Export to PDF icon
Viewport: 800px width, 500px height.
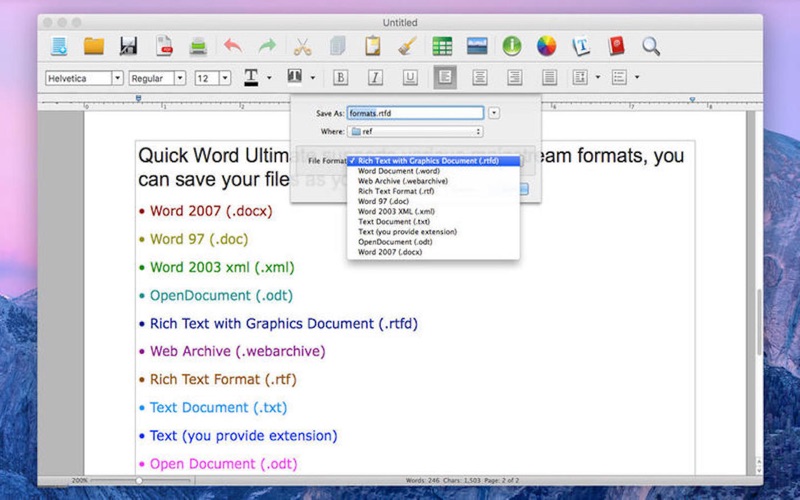(164, 45)
